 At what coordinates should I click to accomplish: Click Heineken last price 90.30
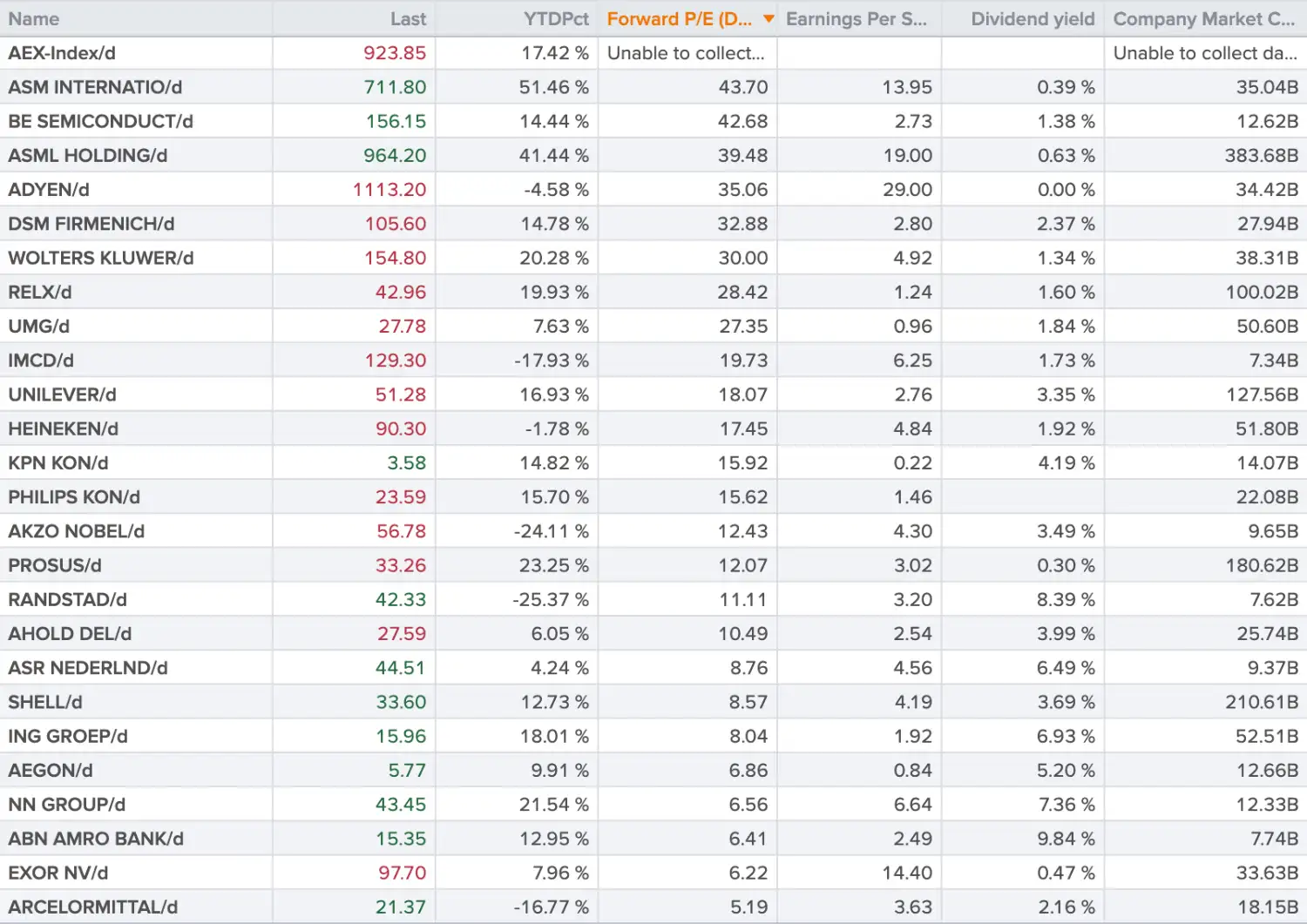coord(401,428)
